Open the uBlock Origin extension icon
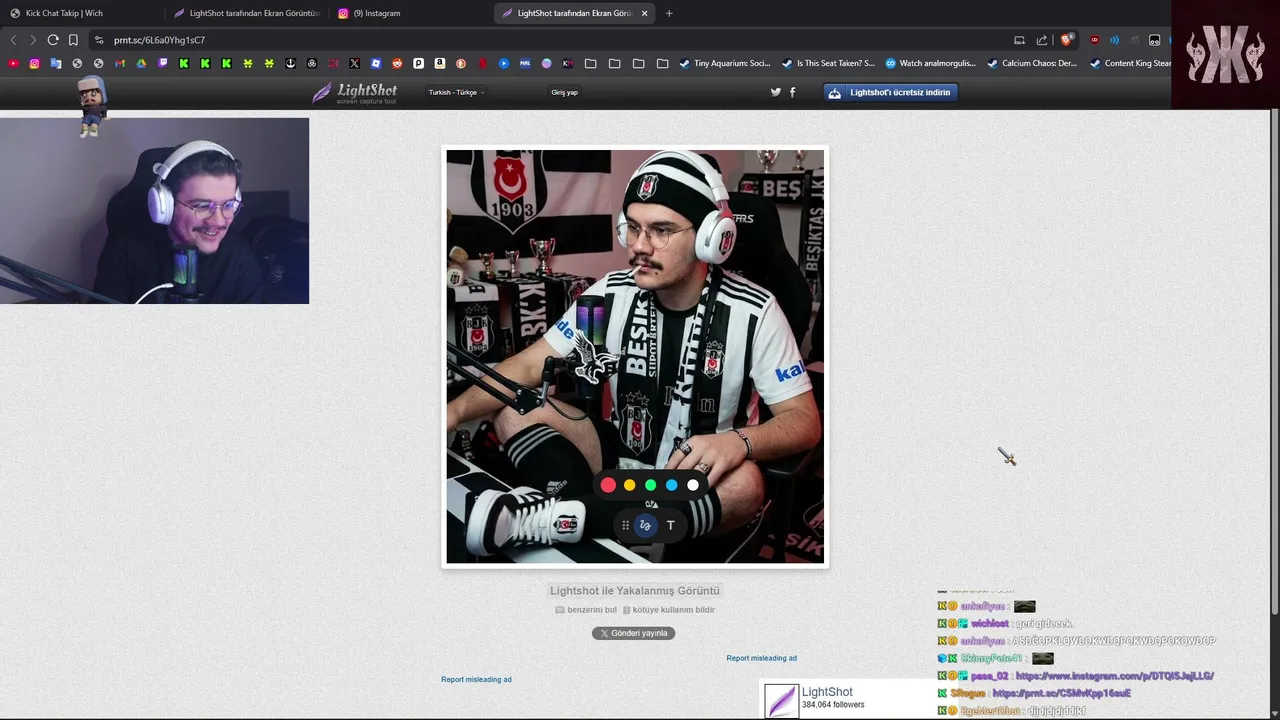Image resolution: width=1280 pixels, height=720 pixels. point(1094,40)
